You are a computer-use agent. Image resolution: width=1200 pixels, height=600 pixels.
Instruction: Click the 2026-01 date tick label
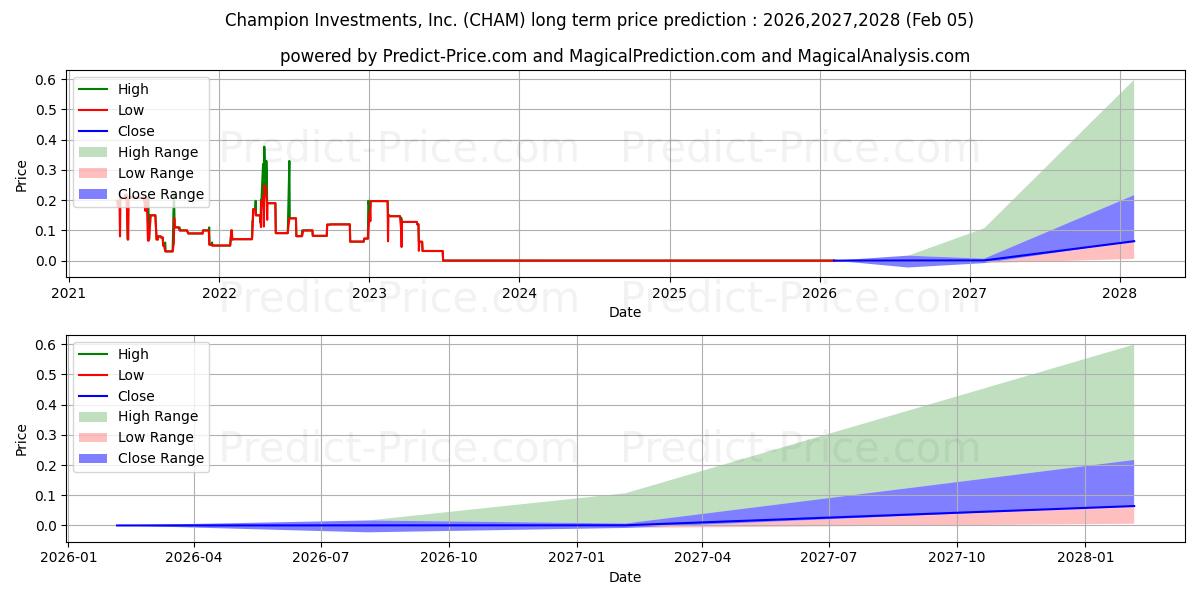[x=68, y=557]
